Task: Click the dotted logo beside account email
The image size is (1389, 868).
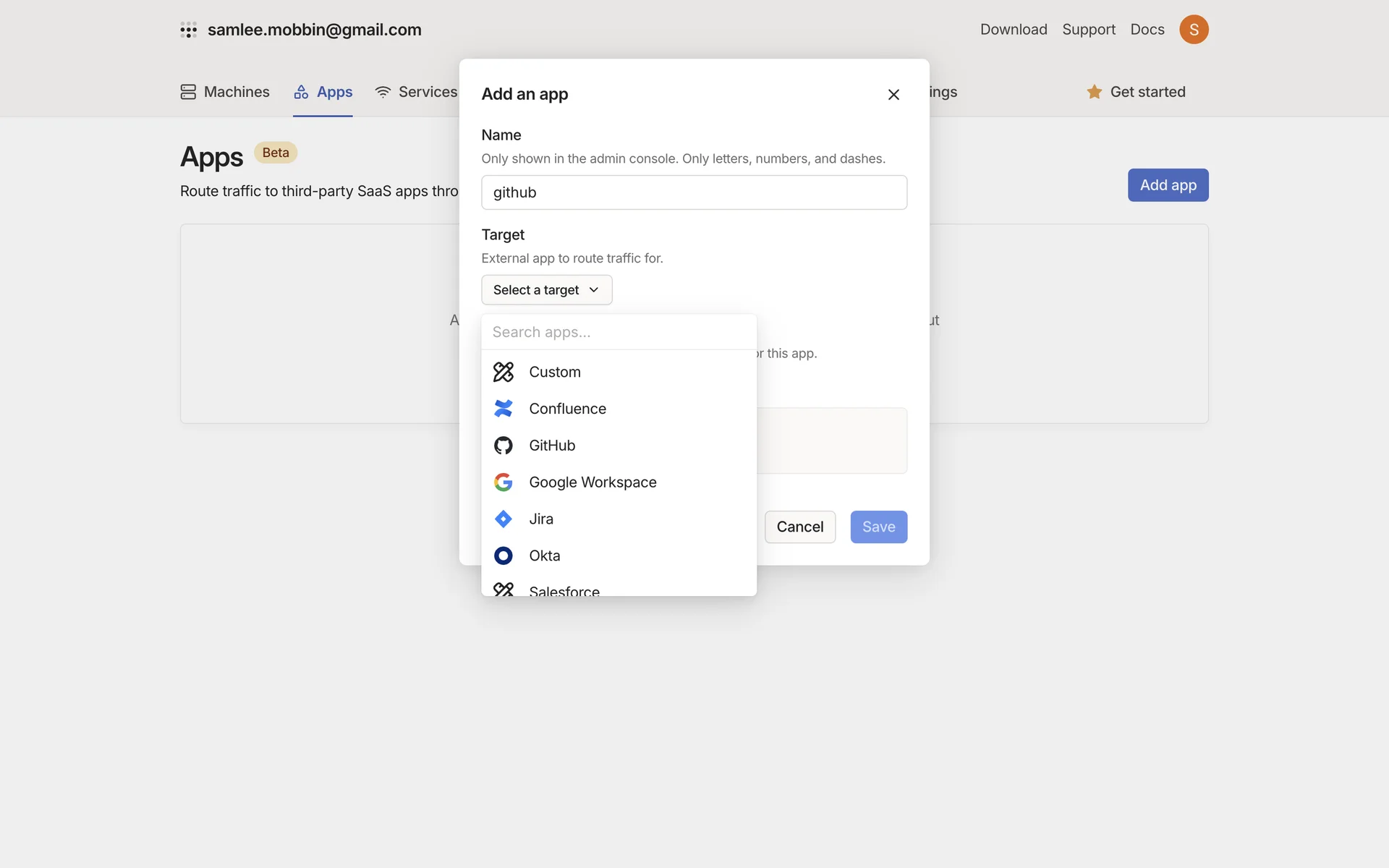Action: click(x=188, y=30)
